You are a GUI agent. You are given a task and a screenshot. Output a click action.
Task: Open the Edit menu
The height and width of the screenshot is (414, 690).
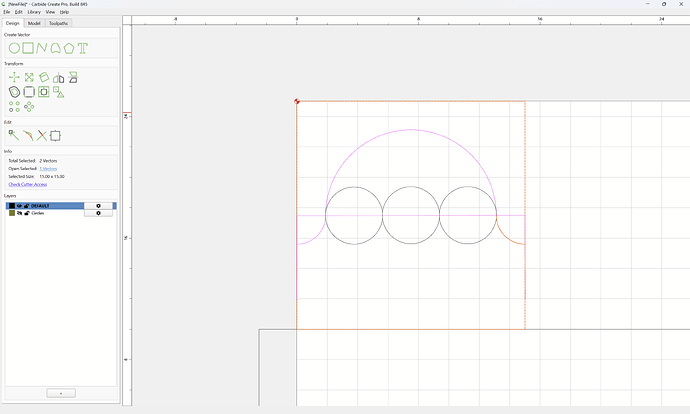pos(18,12)
